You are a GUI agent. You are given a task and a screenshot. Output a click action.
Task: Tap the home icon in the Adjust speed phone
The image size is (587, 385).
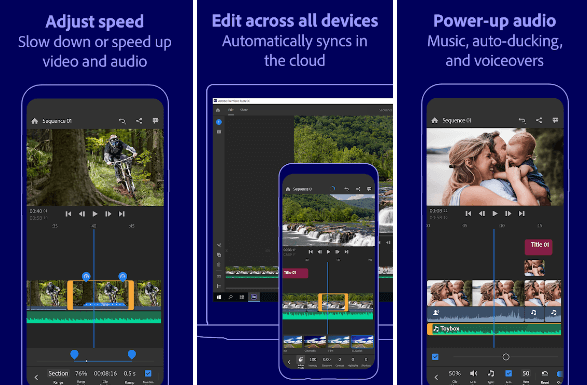click(x=34, y=121)
